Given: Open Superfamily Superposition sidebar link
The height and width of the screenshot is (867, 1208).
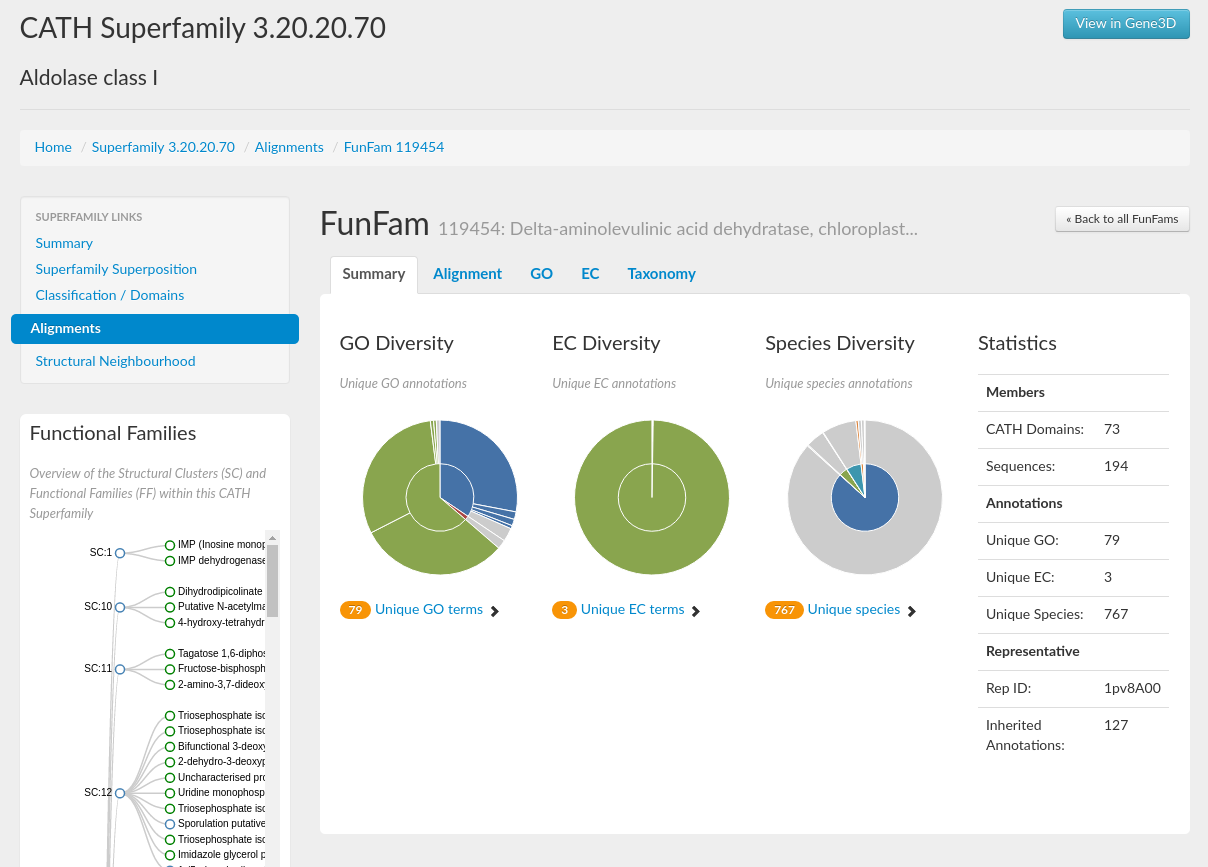Looking at the screenshot, I should [x=116, y=269].
